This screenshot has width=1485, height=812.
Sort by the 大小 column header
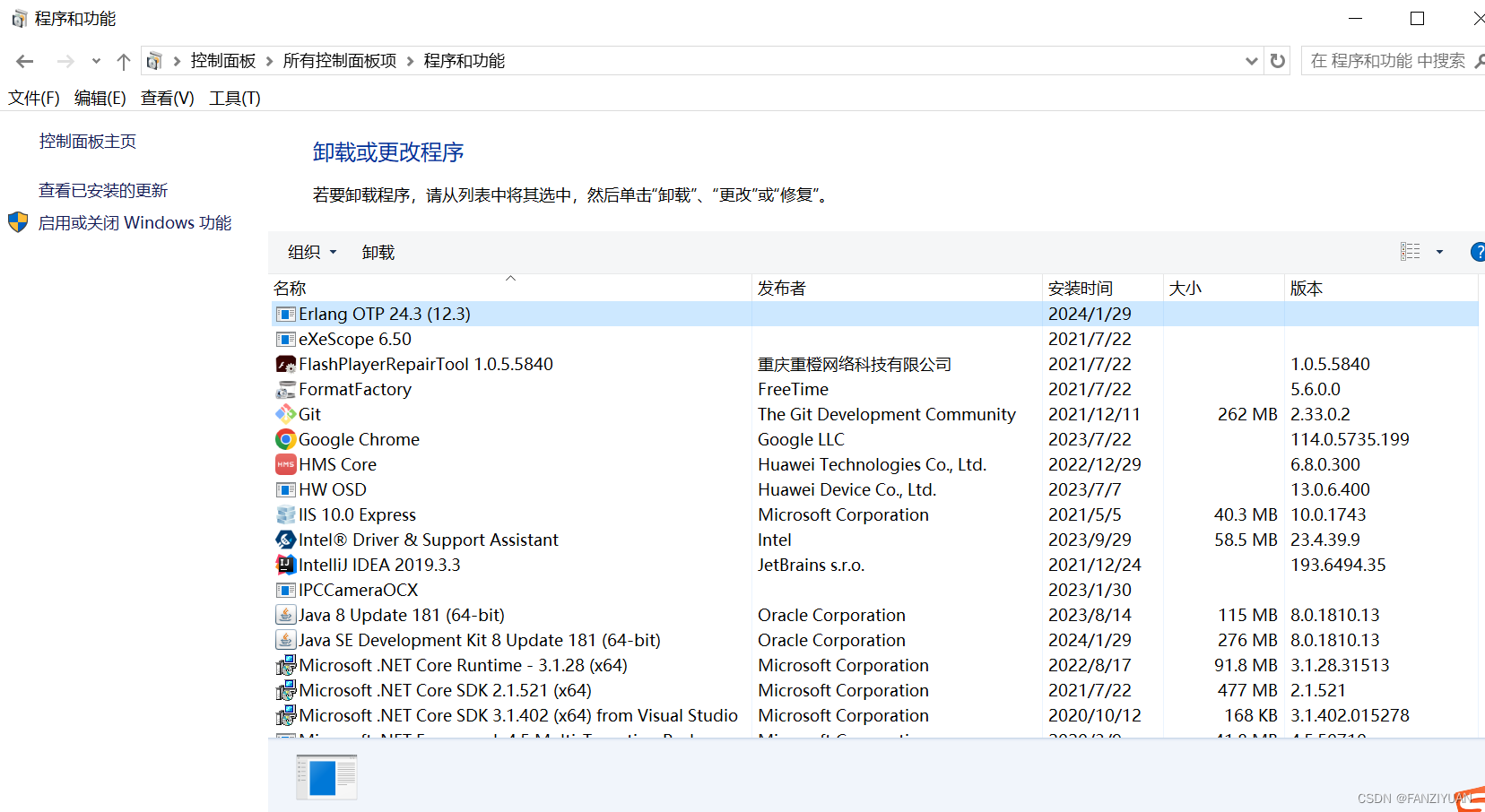pos(1224,288)
